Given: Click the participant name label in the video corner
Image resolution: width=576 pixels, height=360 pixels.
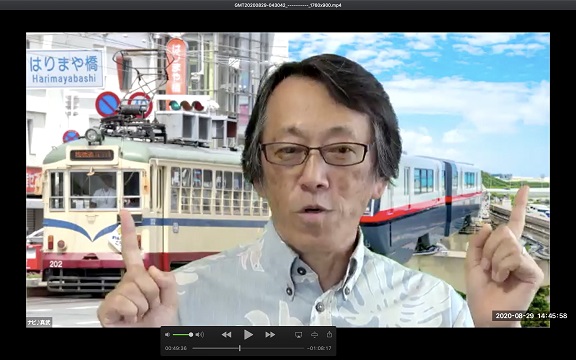Looking at the screenshot, I should click(x=39, y=322).
